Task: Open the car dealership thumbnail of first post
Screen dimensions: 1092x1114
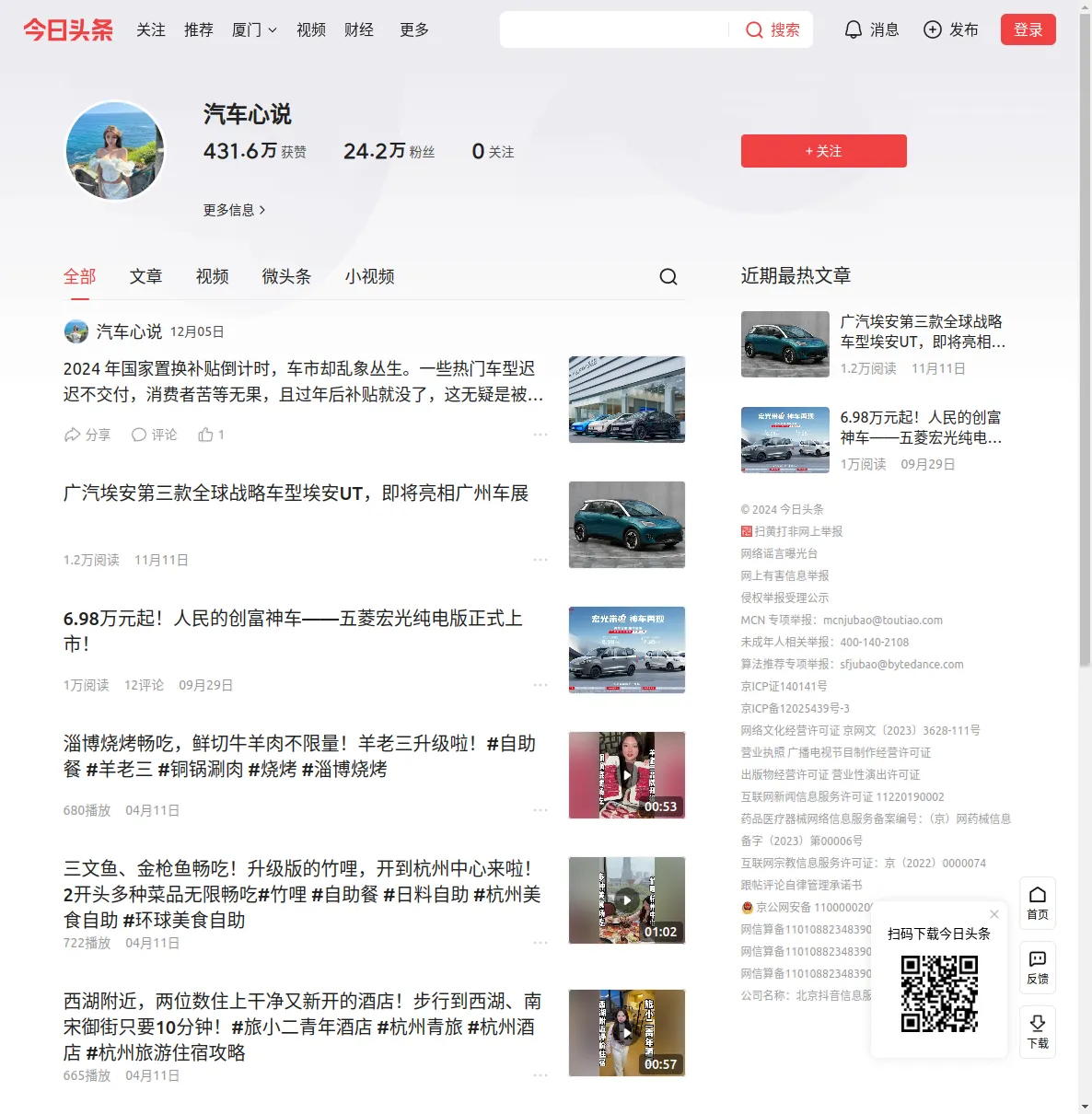Action: 627,400
